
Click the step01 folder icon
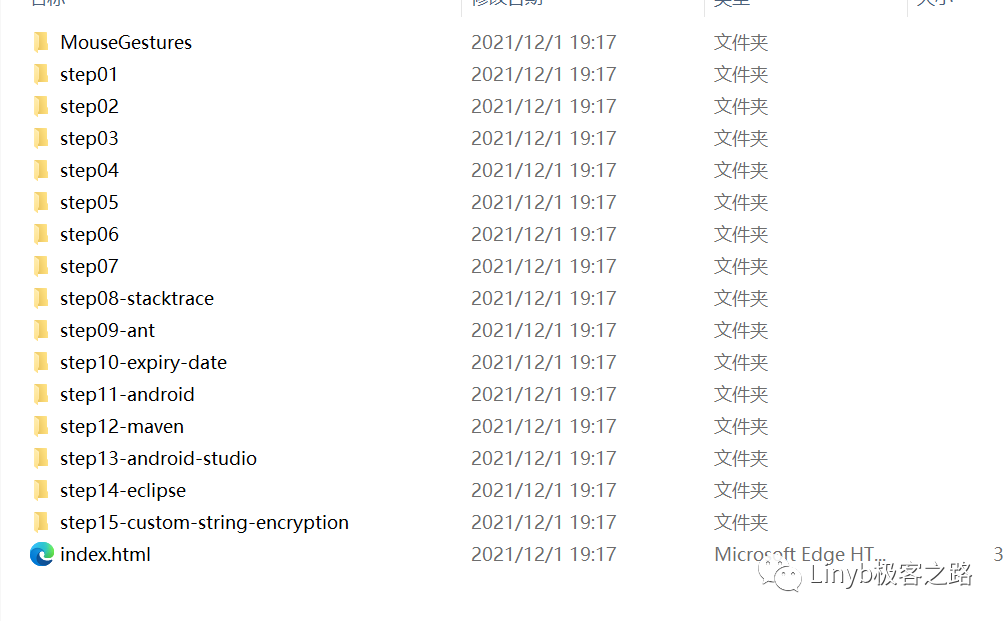coord(41,74)
